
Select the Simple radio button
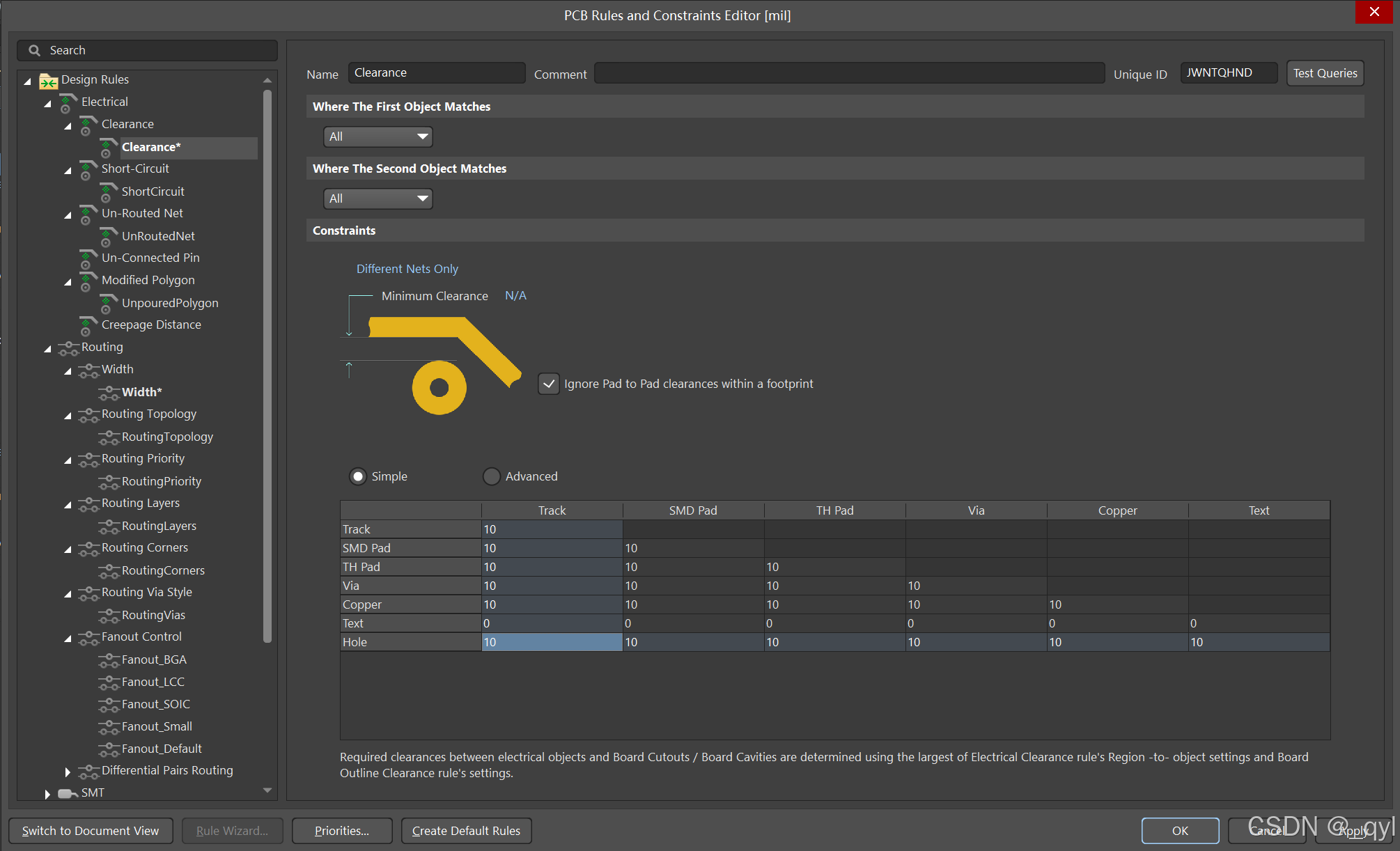pyautogui.click(x=358, y=476)
